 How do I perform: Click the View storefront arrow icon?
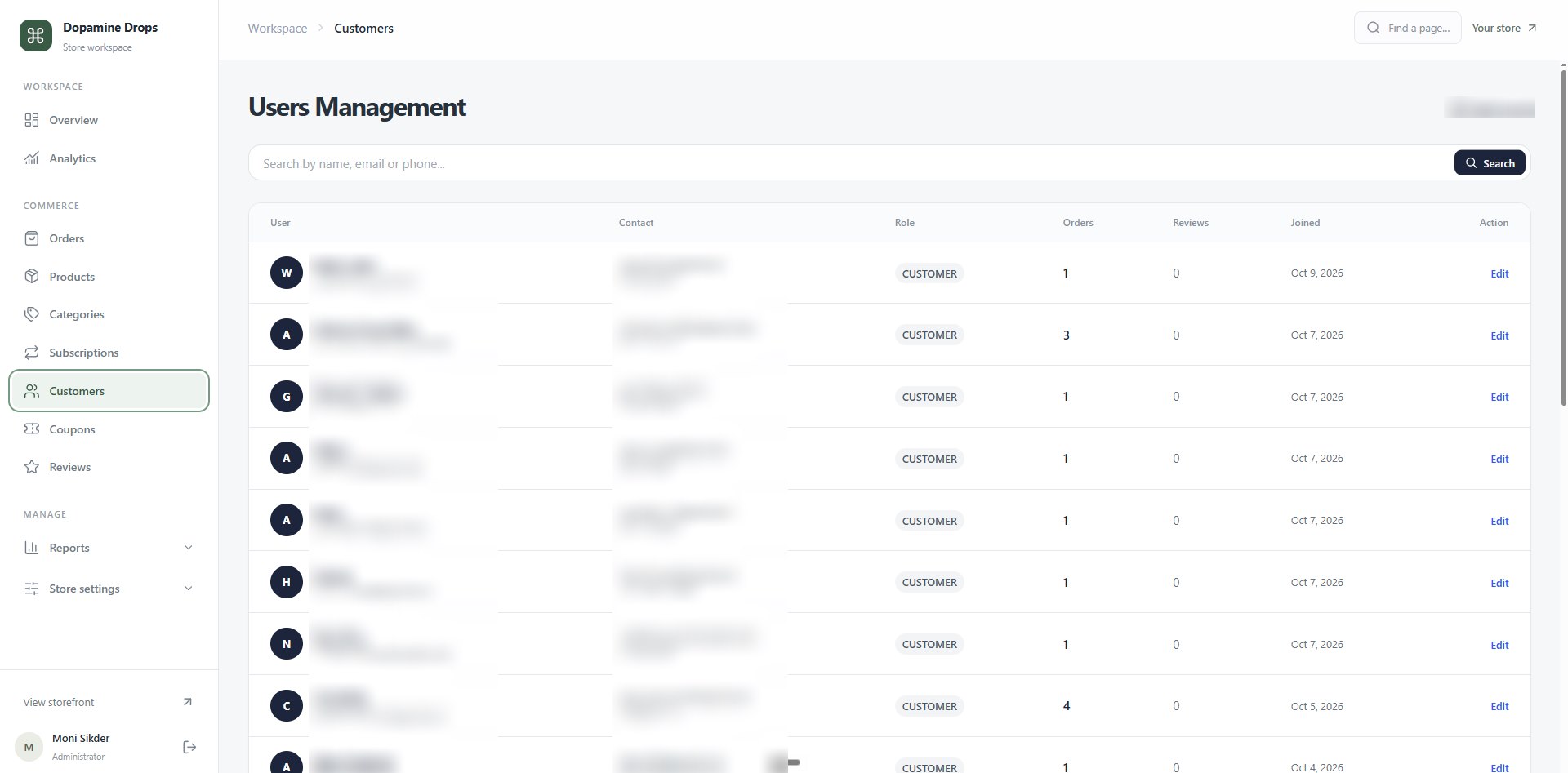click(x=187, y=702)
